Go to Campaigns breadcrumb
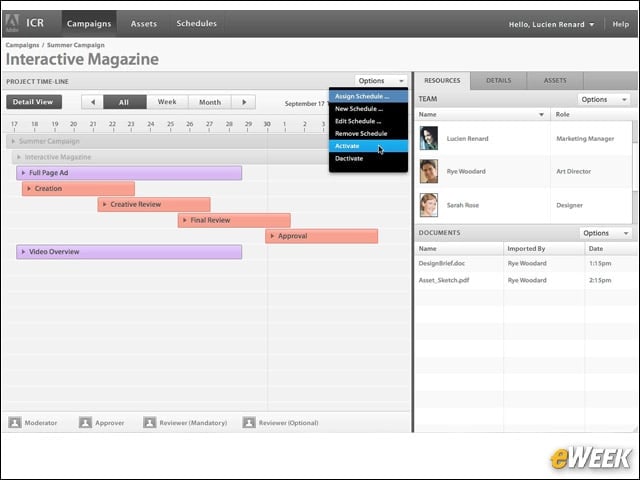 point(22,45)
